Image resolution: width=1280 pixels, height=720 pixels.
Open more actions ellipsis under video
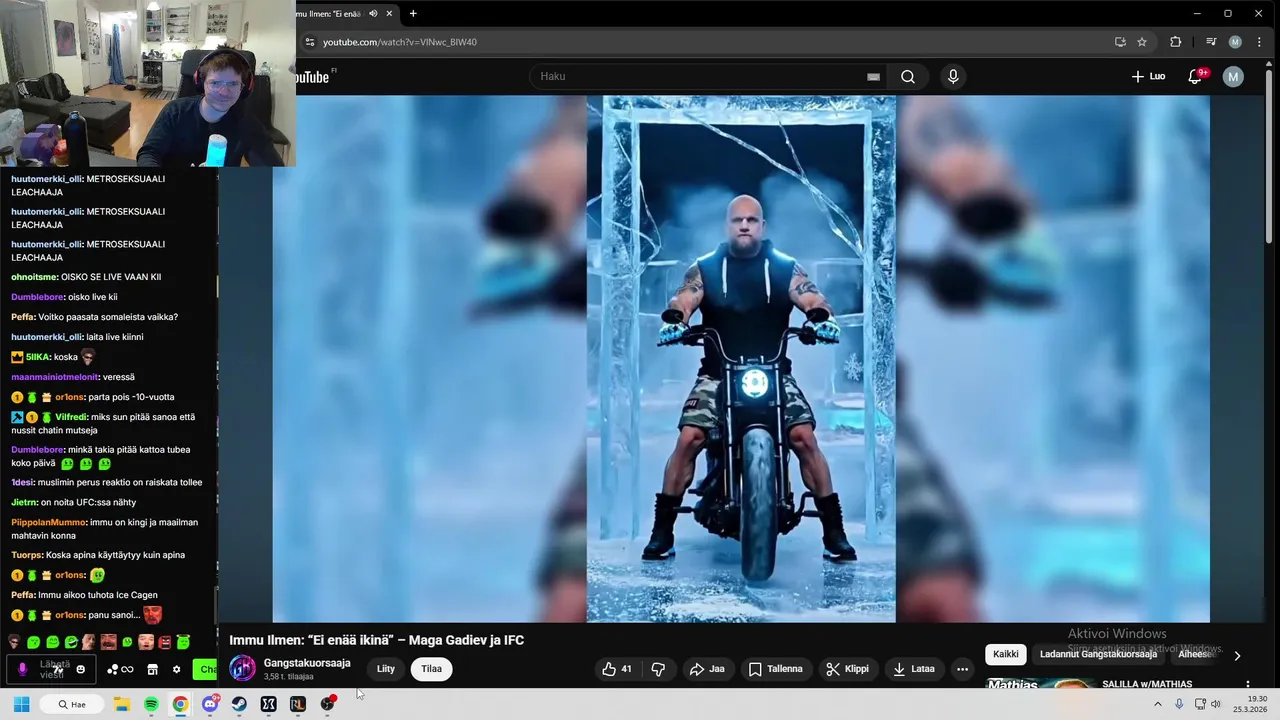point(962,669)
